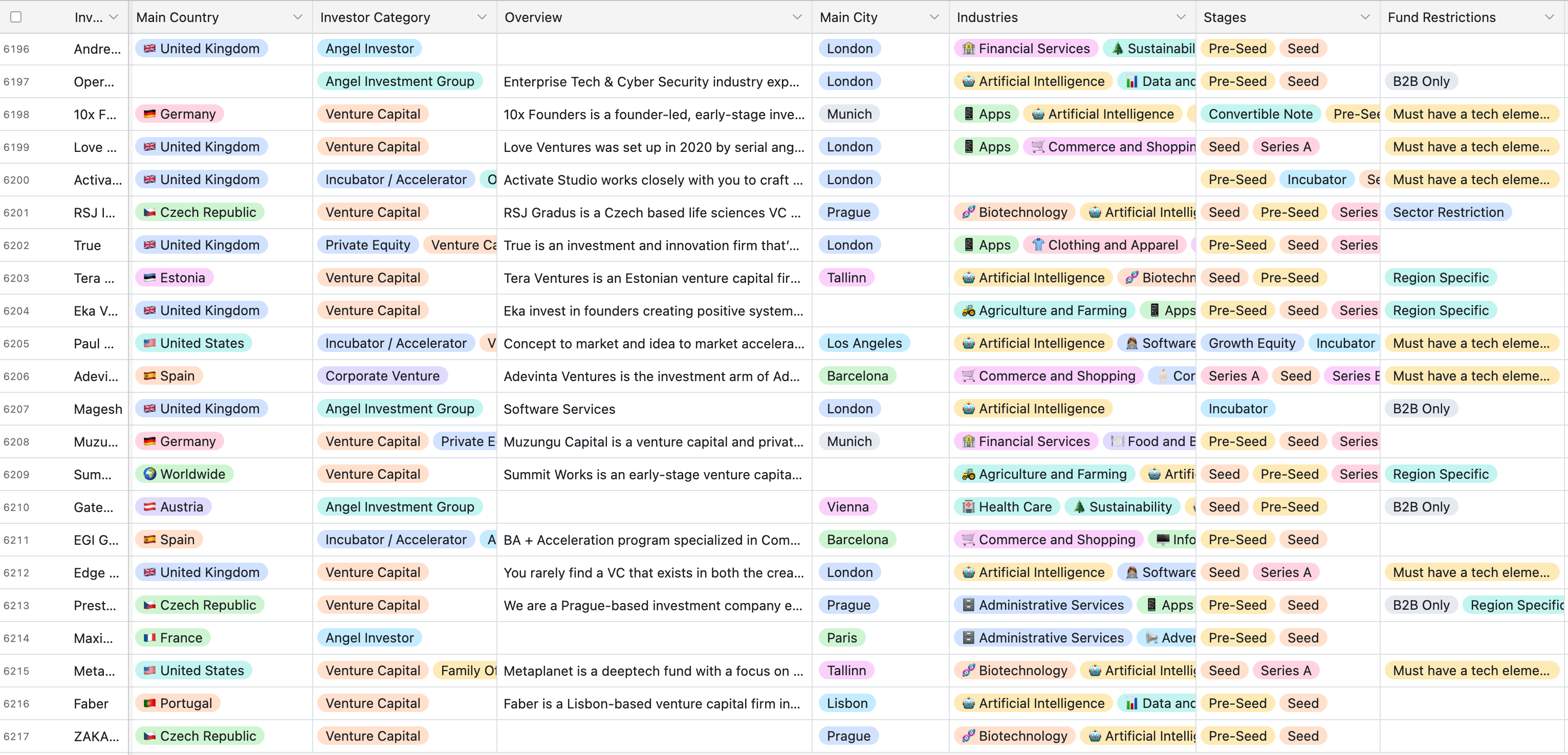Click the shirt icon on Clothing and Apparel
The height and width of the screenshot is (755, 1568).
pyautogui.click(x=1038, y=245)
